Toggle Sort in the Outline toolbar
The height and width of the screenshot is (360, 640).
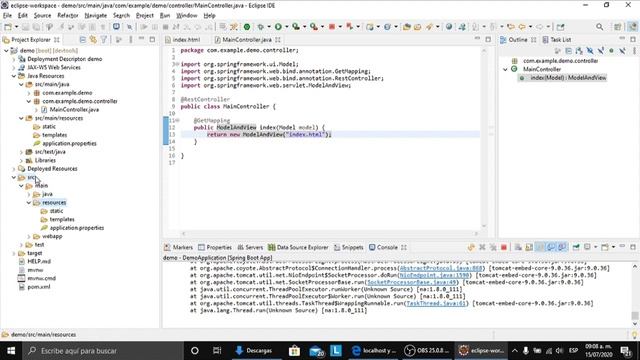tap(579, 51)
